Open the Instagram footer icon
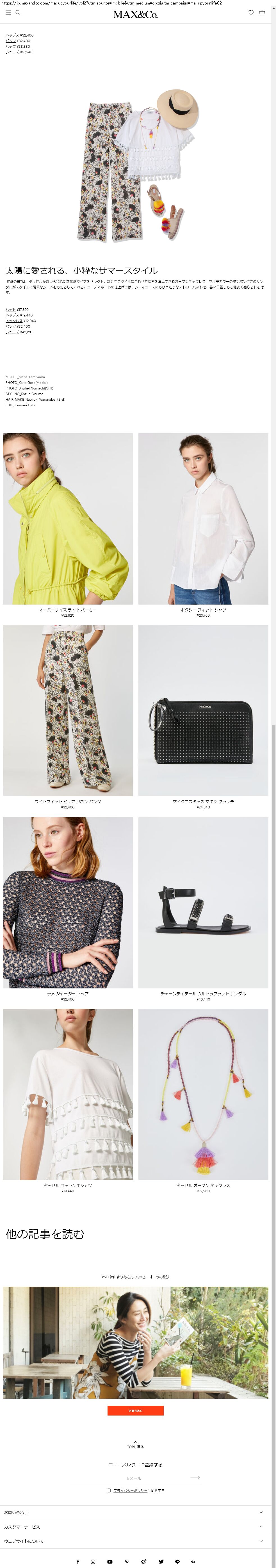 [93, 1561]
